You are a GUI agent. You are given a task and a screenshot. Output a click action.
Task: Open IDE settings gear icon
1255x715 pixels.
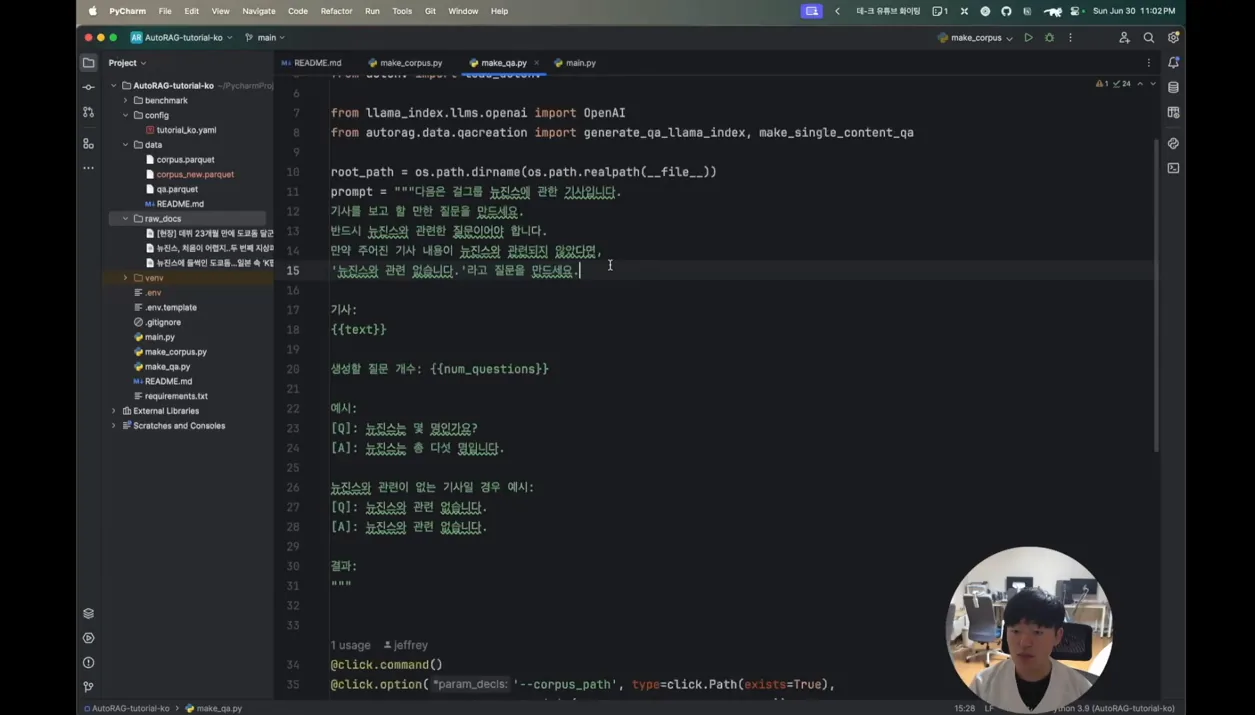point(1173,38)
